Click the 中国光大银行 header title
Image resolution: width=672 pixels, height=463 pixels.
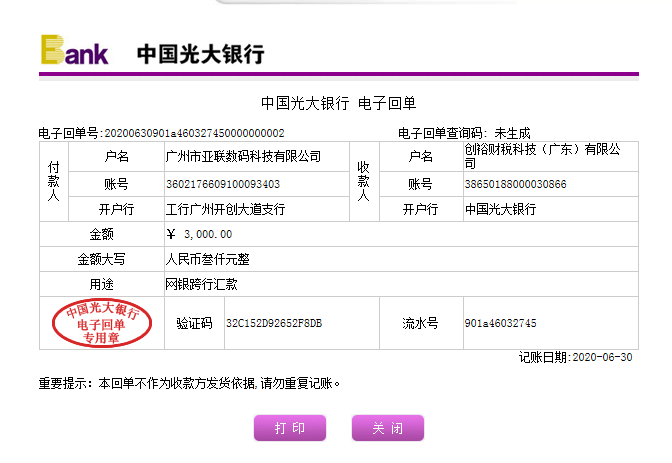point(201,54)
